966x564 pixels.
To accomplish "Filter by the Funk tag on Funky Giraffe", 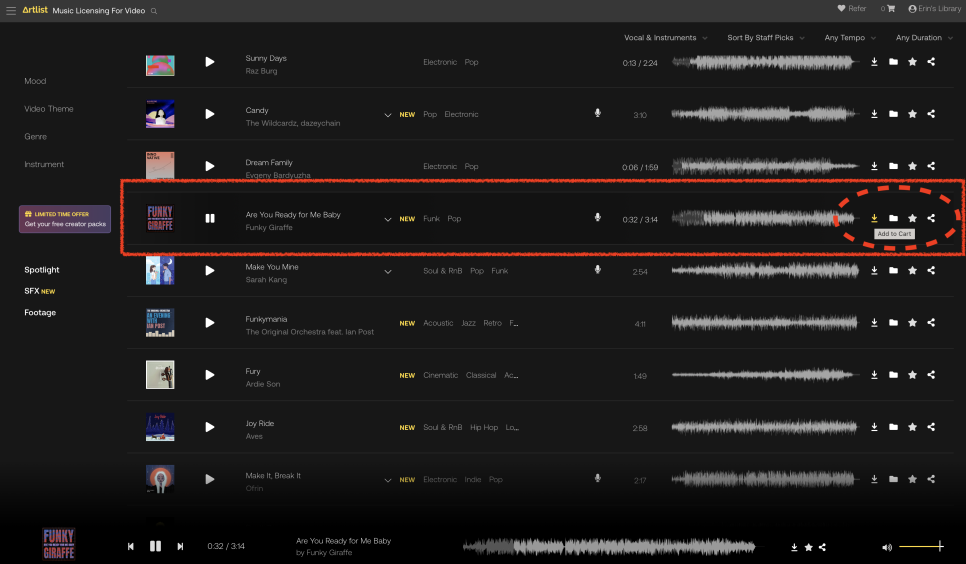I will tap(431, 218).
